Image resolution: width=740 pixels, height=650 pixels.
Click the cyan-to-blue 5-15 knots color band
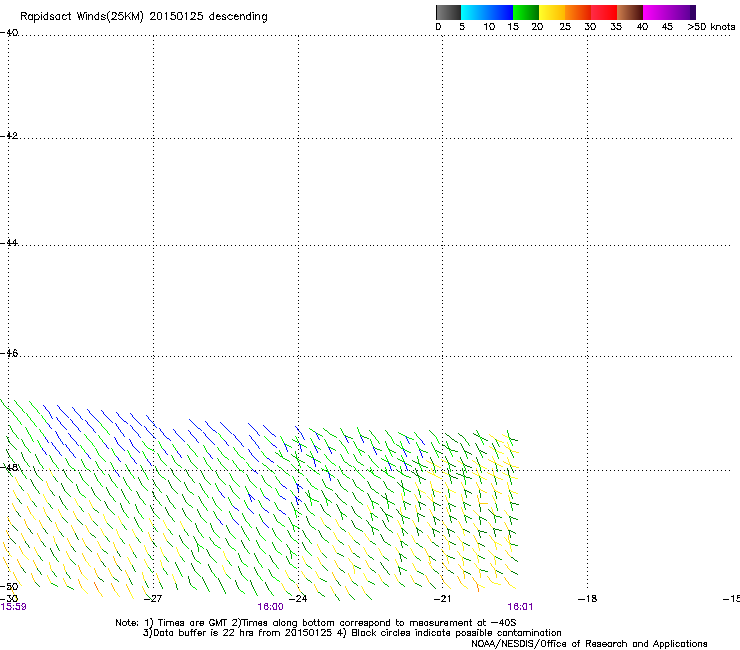tap(487, 12)
